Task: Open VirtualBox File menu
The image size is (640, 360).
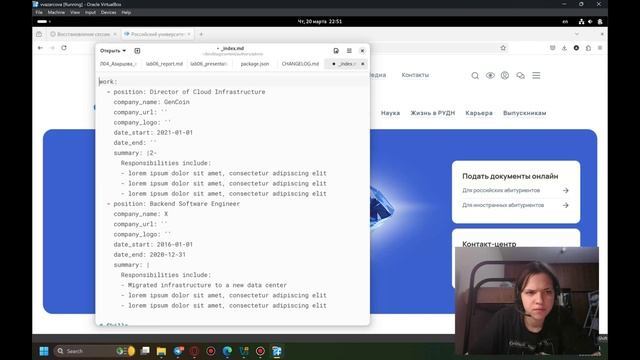Action: [x=39, y=13]
